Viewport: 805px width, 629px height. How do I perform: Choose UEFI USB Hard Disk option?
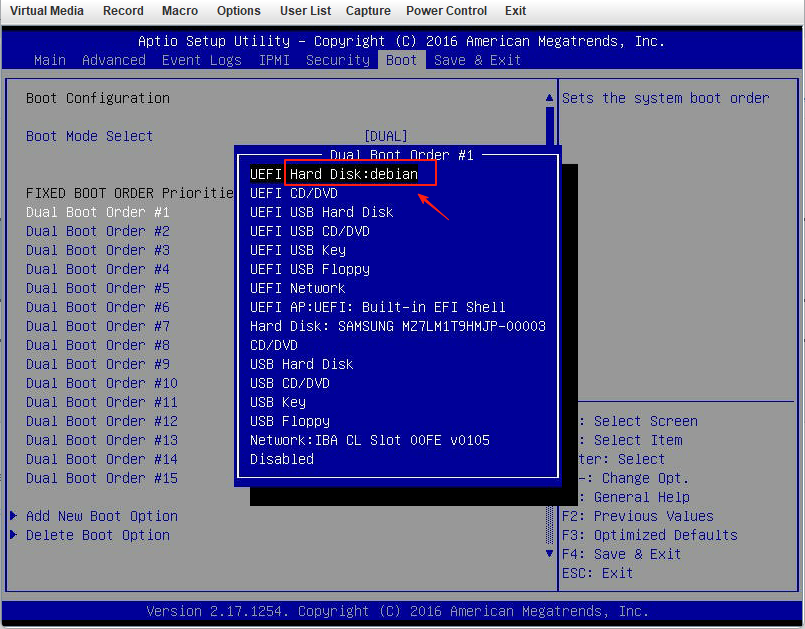tap(321, 212)
